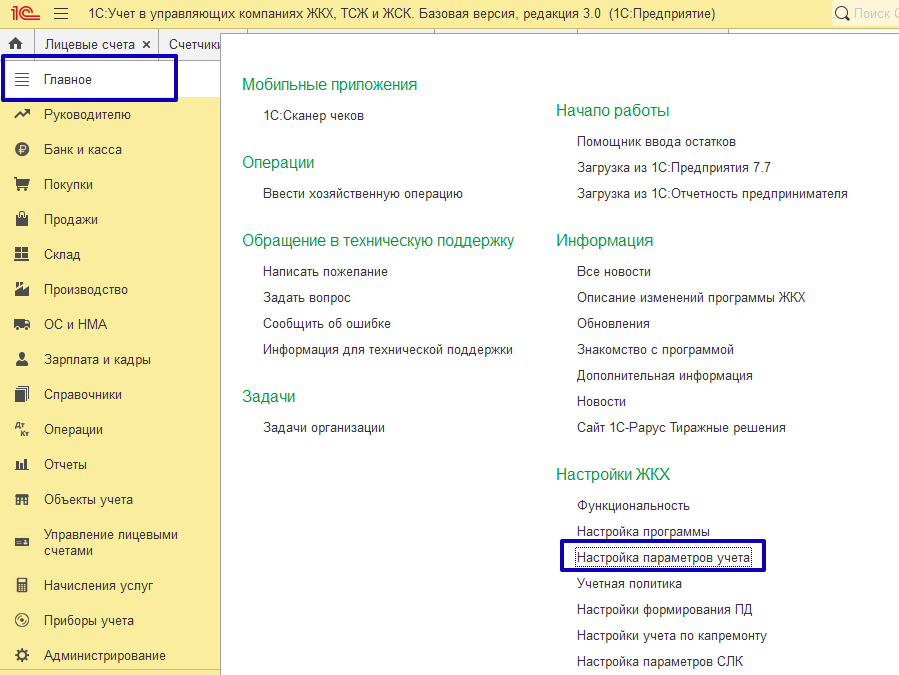Open the Покупки shopping cart icon
Image resolution: width=899 pixels, height=675 pixels.
click(x=22, y=185)
